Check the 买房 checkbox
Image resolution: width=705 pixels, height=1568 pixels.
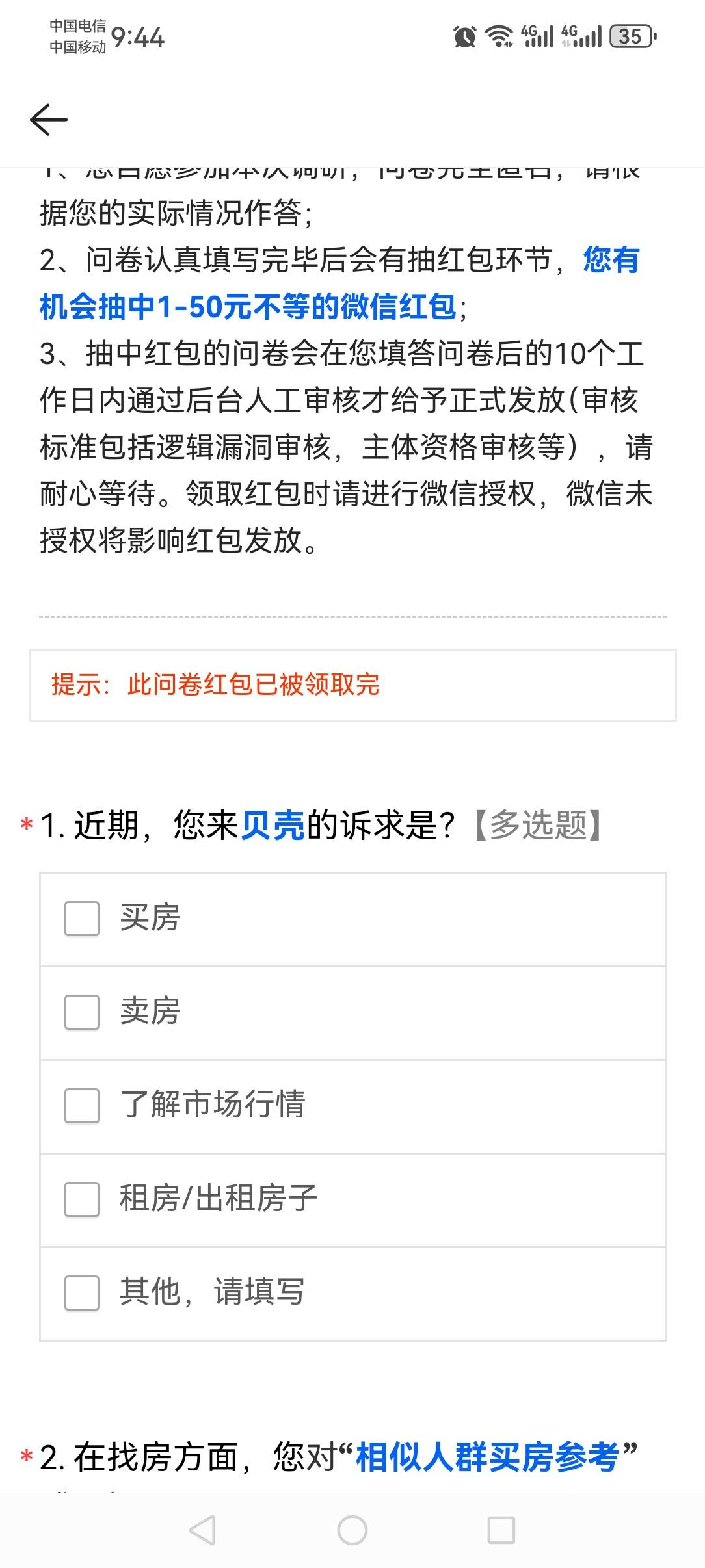coord(82,919)
